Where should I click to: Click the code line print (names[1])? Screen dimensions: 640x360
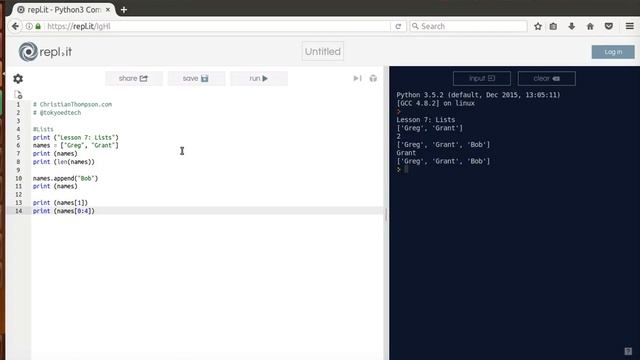[60, 202]
